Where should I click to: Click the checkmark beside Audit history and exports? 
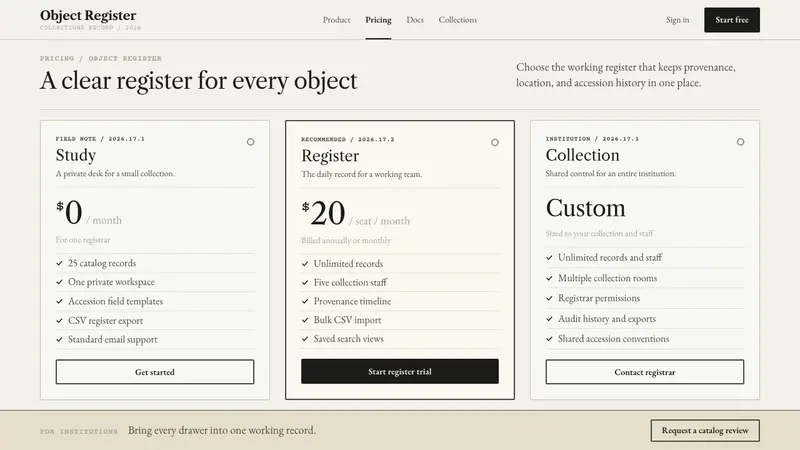549,319
